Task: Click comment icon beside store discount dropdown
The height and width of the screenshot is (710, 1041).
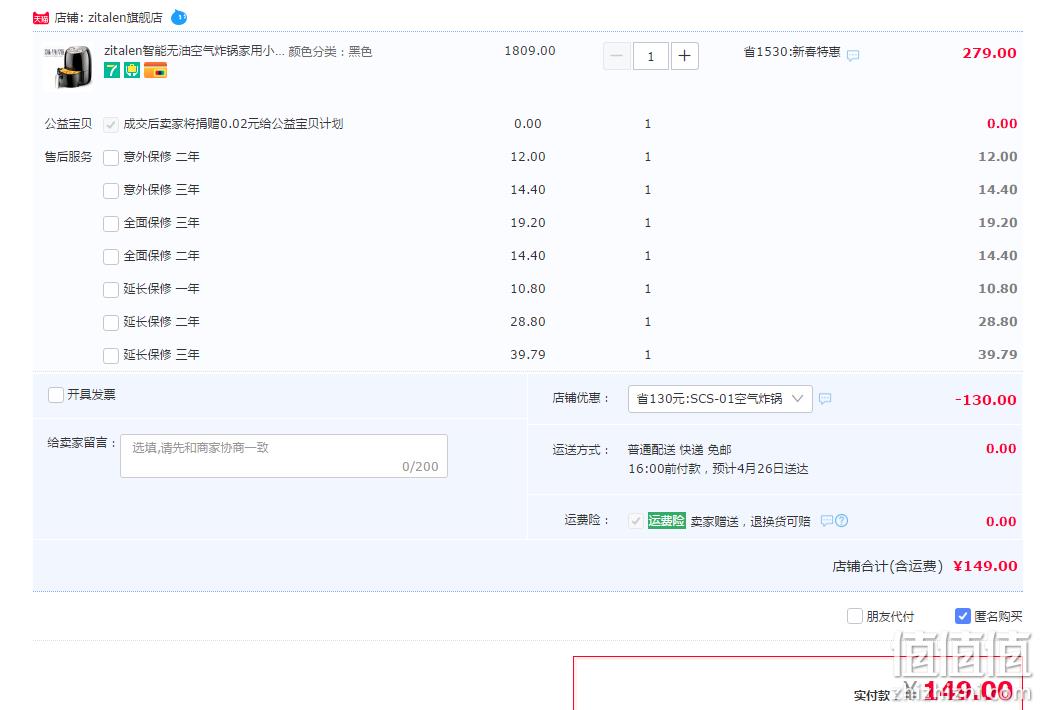Action: click(825, 399)
